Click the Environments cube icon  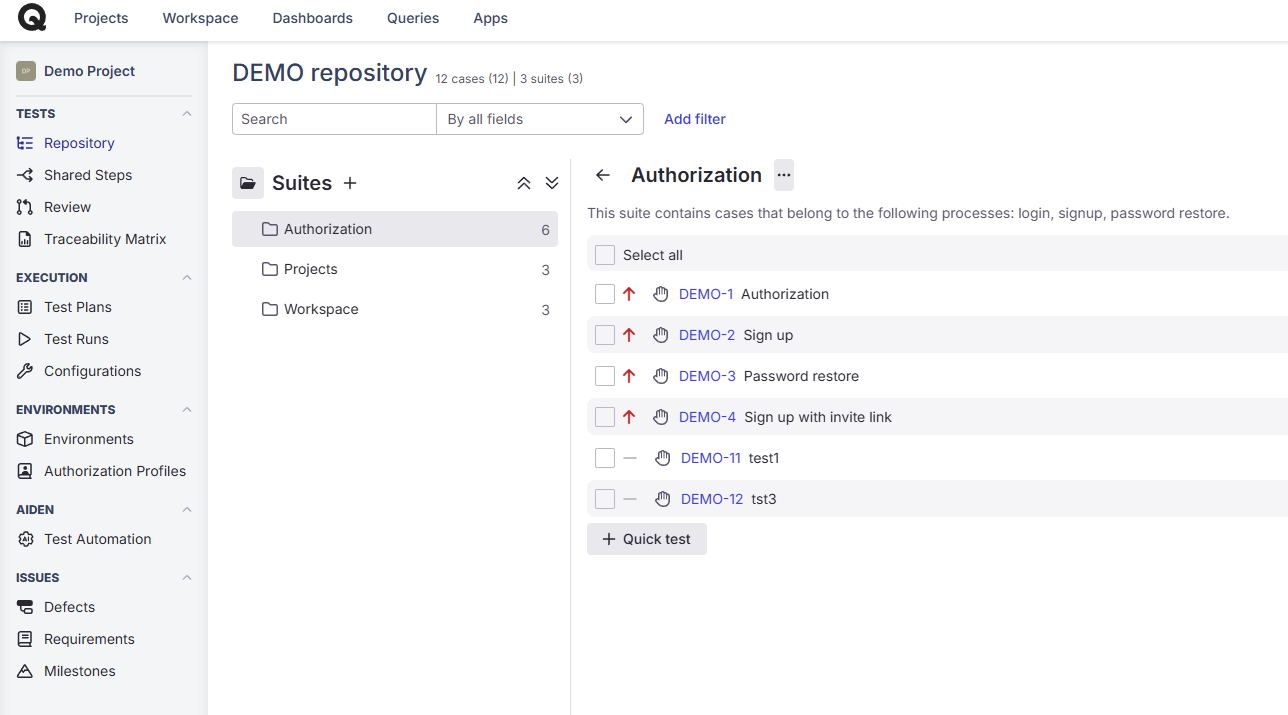click(x=25, y=439)
